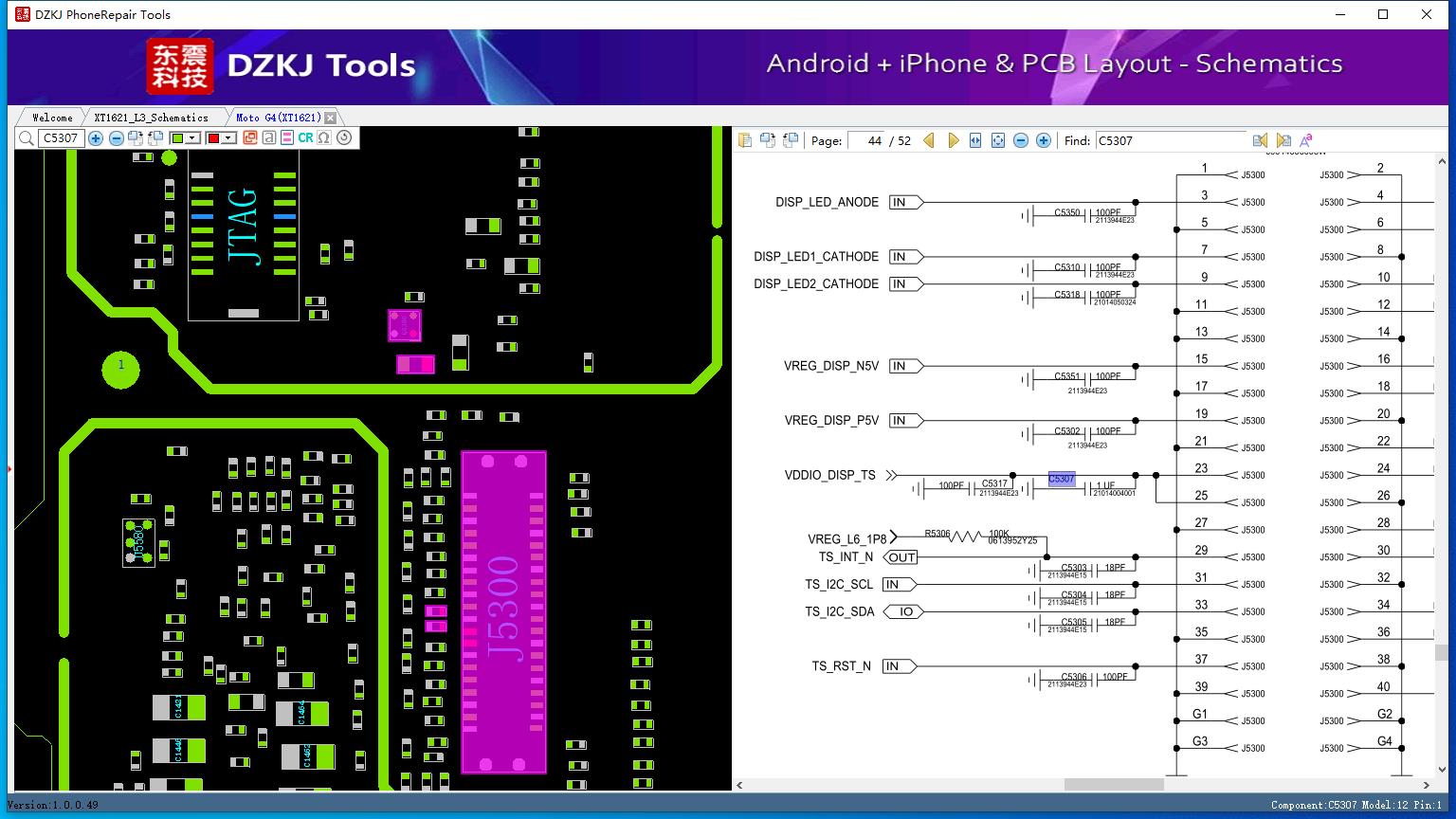Open the red color dropdown arrow
The width and height of the screenshot is (1456, 819).
pos(228,138)
